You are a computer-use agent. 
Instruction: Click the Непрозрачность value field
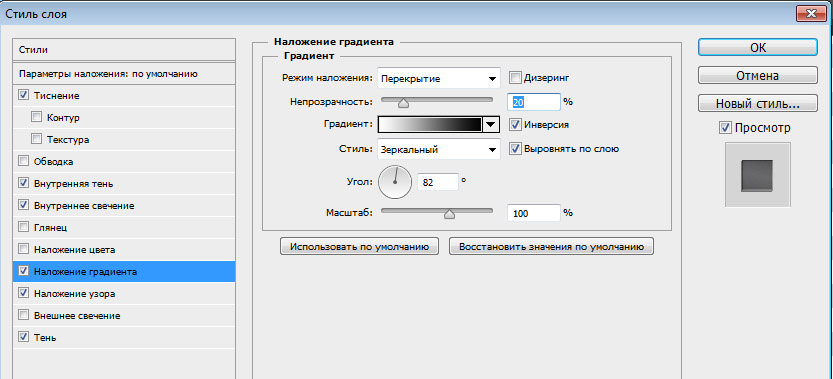click(x=534, y=102)
